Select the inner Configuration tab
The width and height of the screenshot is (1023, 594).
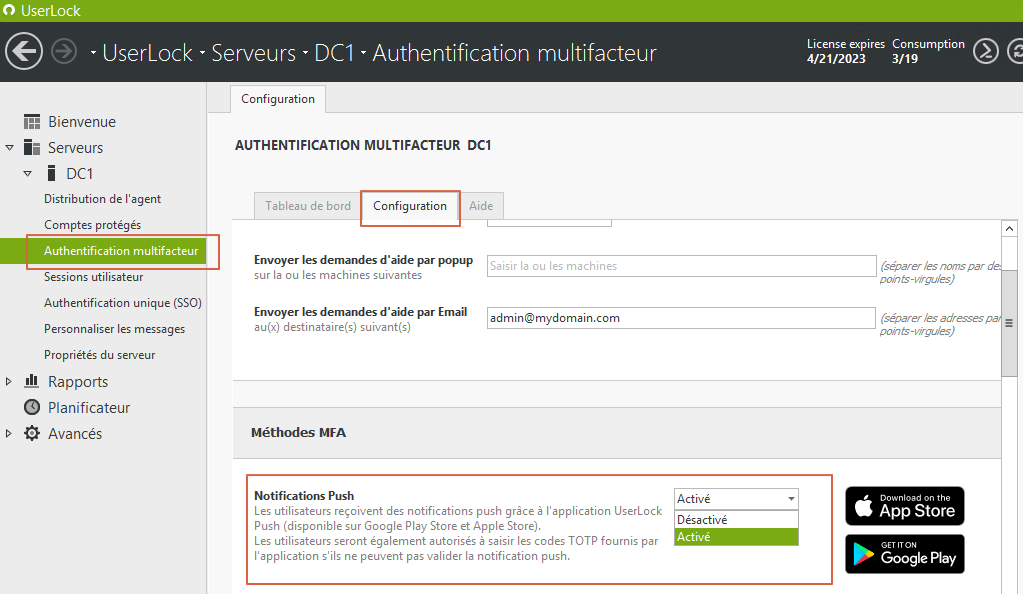[410, 206]
